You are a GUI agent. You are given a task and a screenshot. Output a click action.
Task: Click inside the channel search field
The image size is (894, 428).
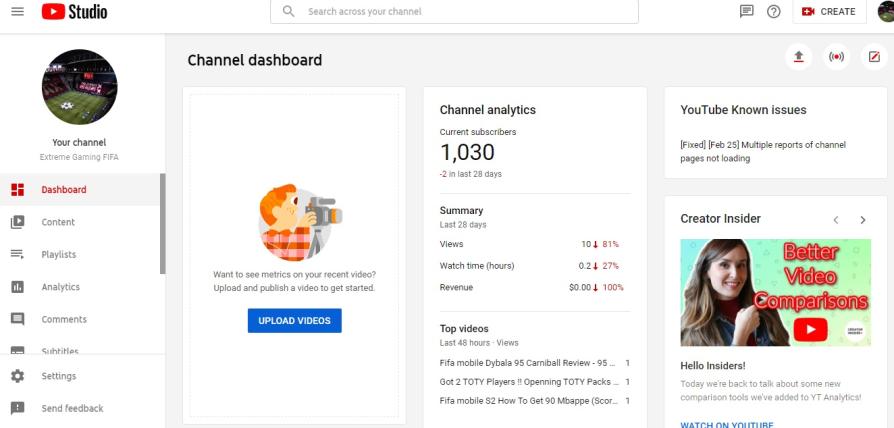point(454,11)
